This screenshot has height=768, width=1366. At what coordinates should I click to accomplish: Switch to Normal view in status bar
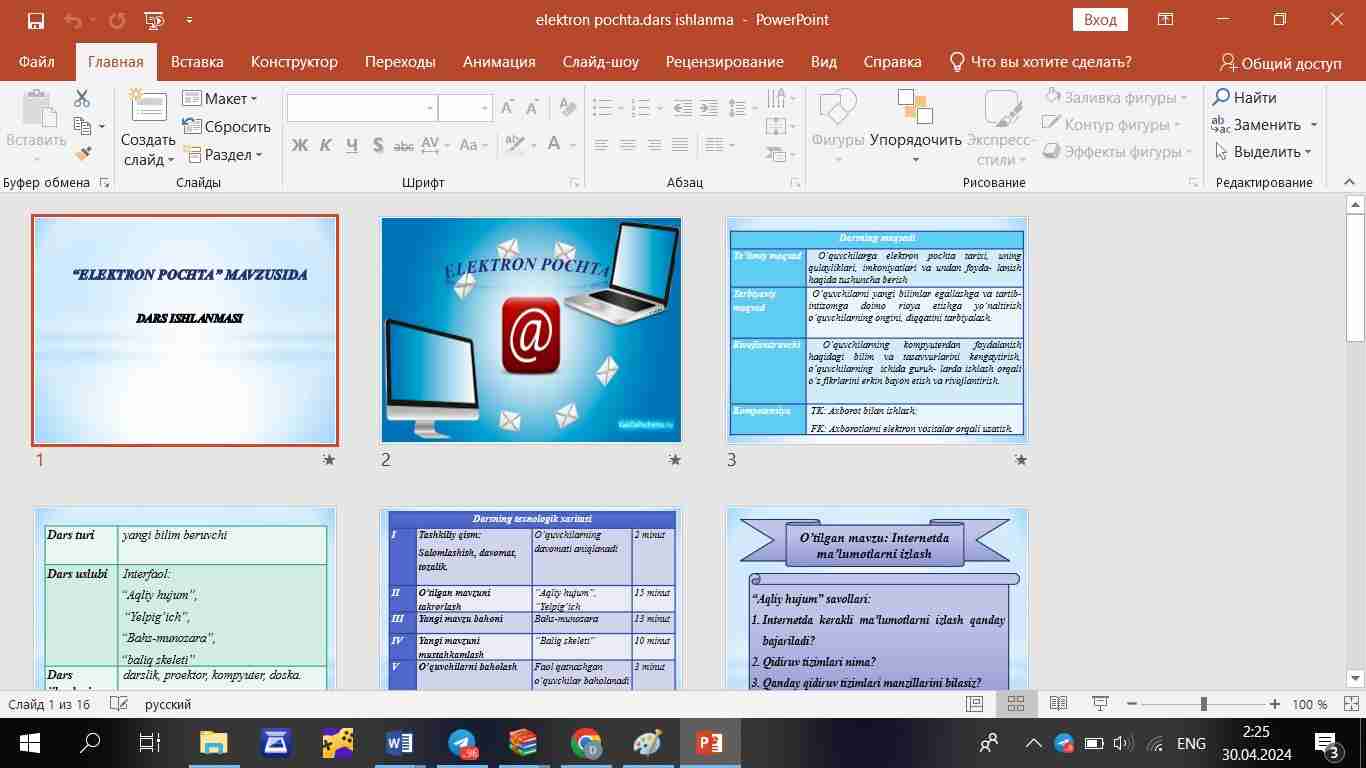coord(974,704)
